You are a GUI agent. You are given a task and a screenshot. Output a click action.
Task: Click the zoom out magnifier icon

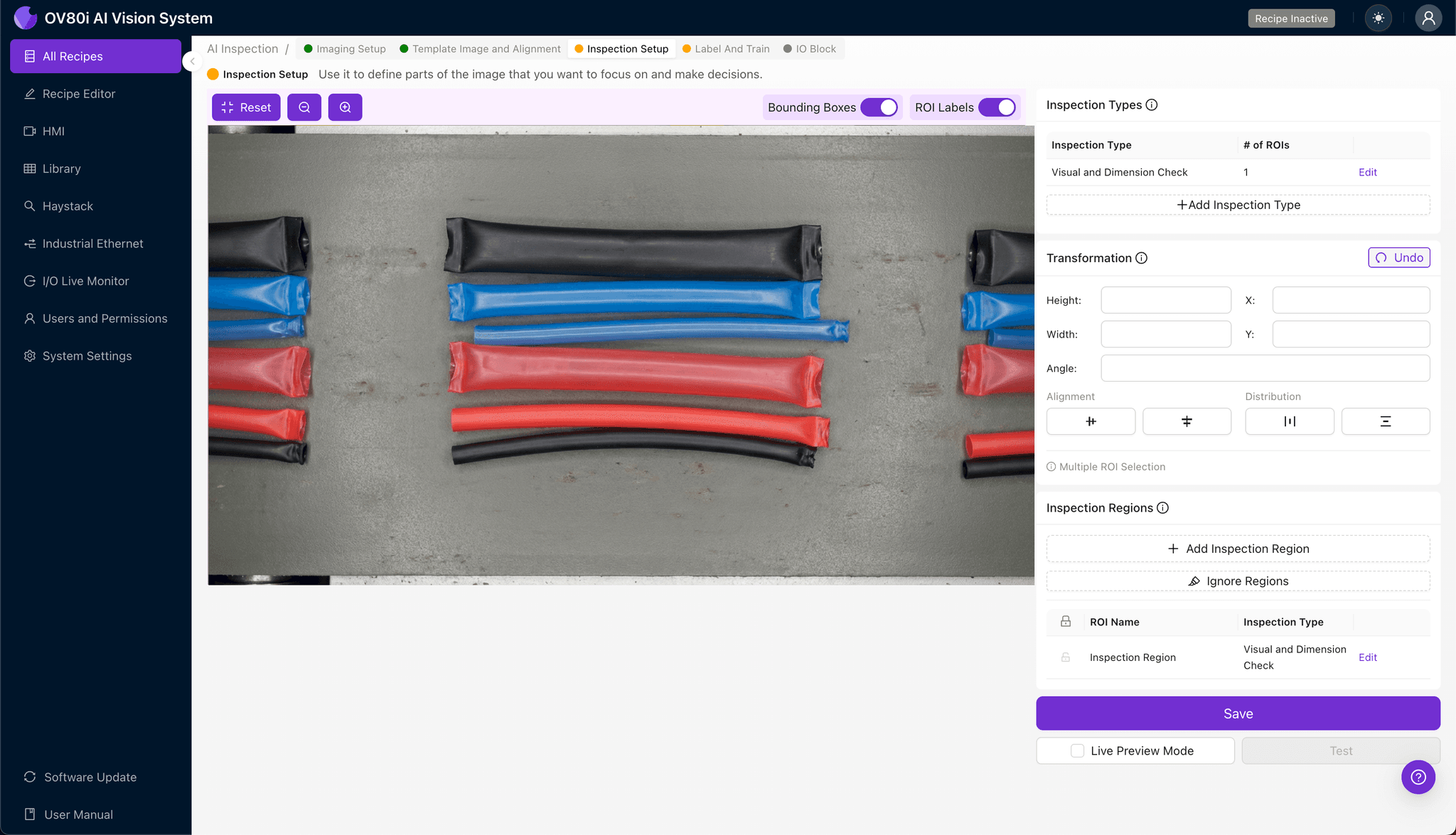tap(304, 107)
